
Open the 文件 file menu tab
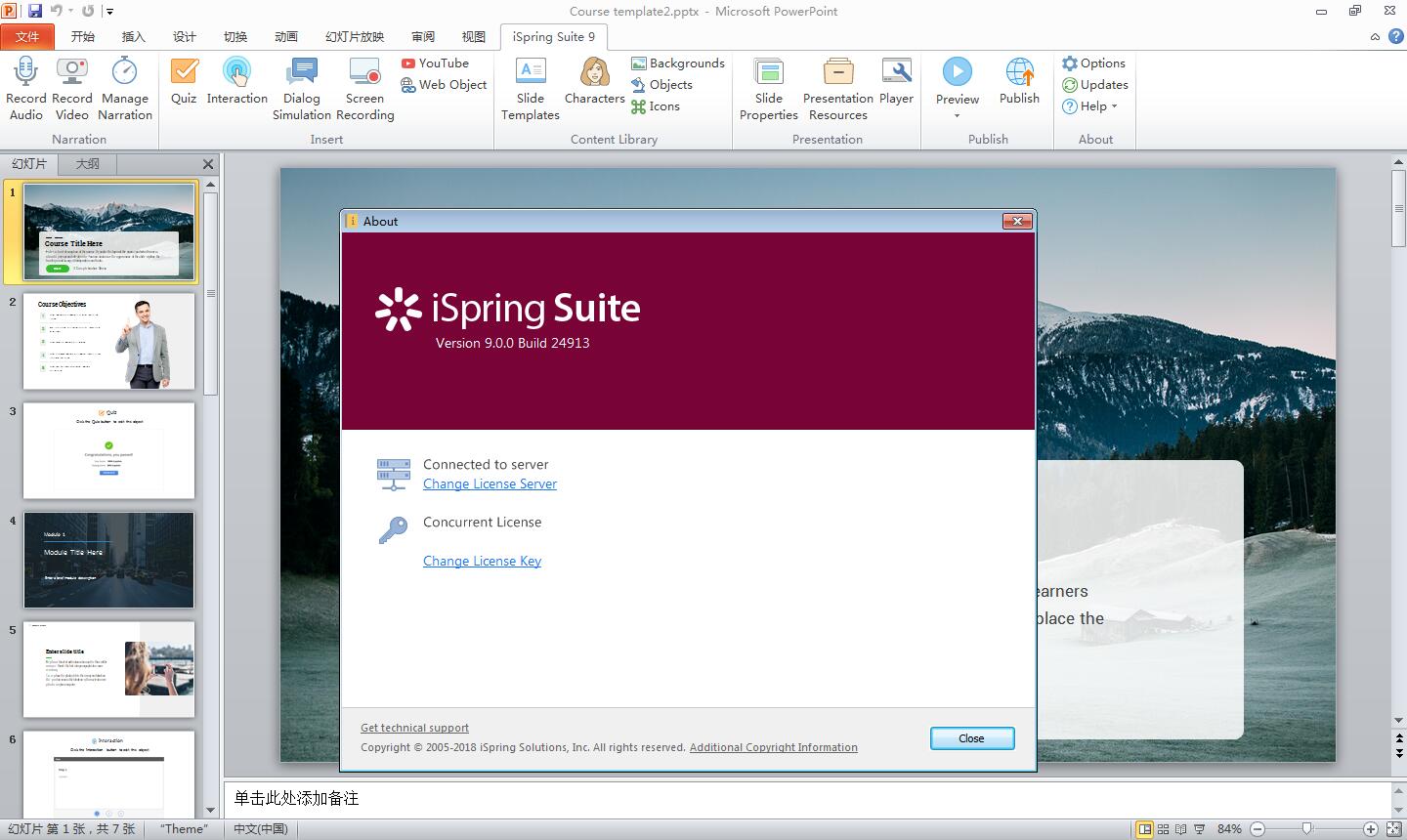(27, 36)
